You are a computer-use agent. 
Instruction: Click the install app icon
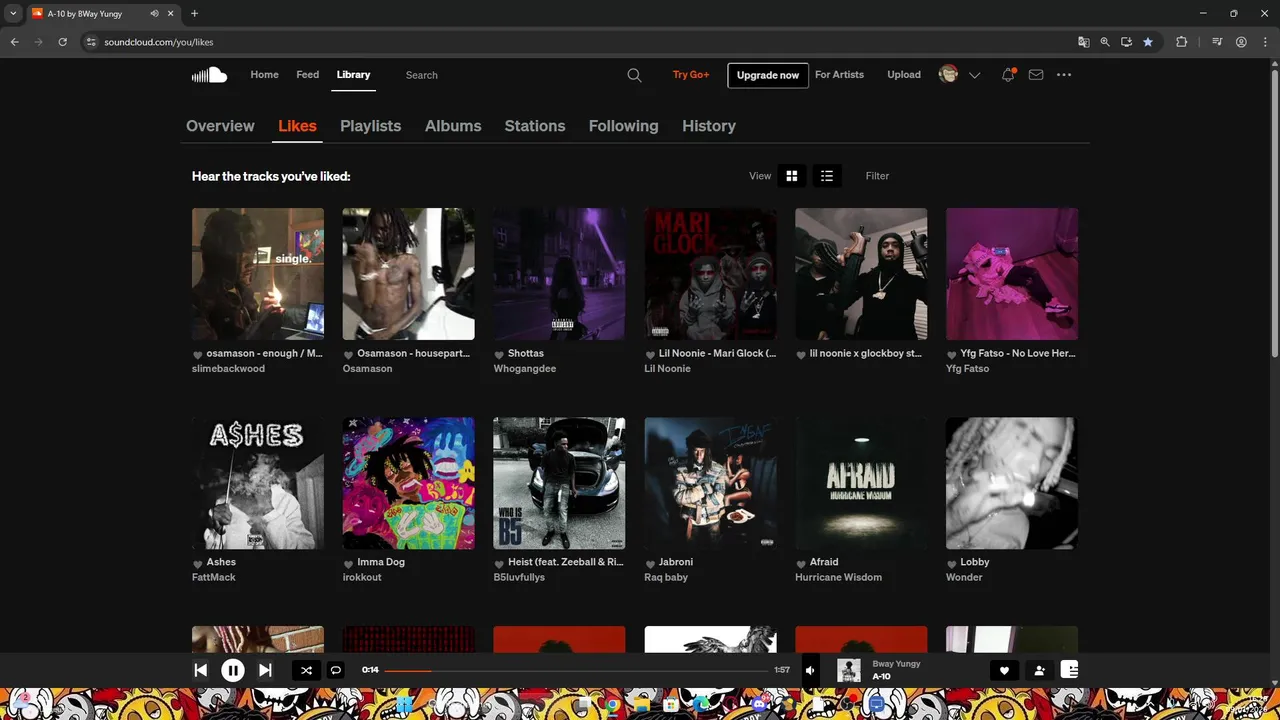1126,42
